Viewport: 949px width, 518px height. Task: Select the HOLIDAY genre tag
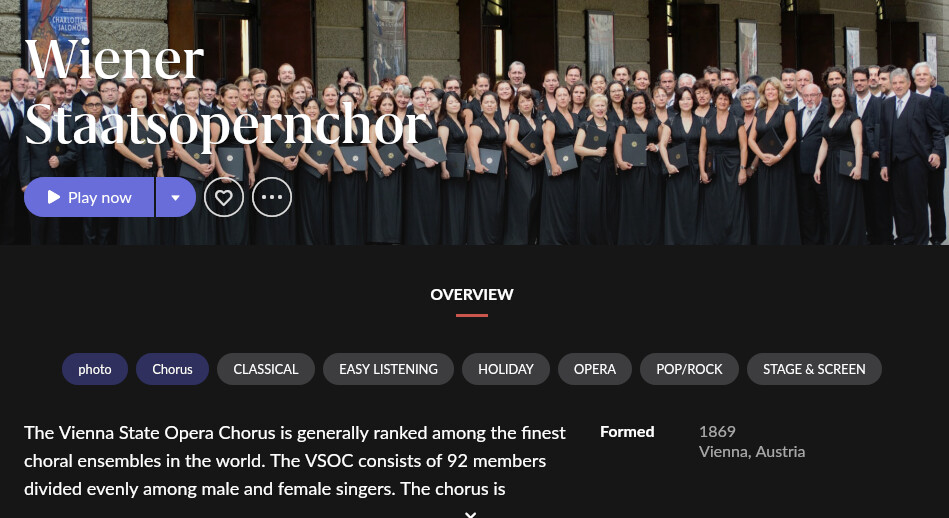click(x=506, y=369)
